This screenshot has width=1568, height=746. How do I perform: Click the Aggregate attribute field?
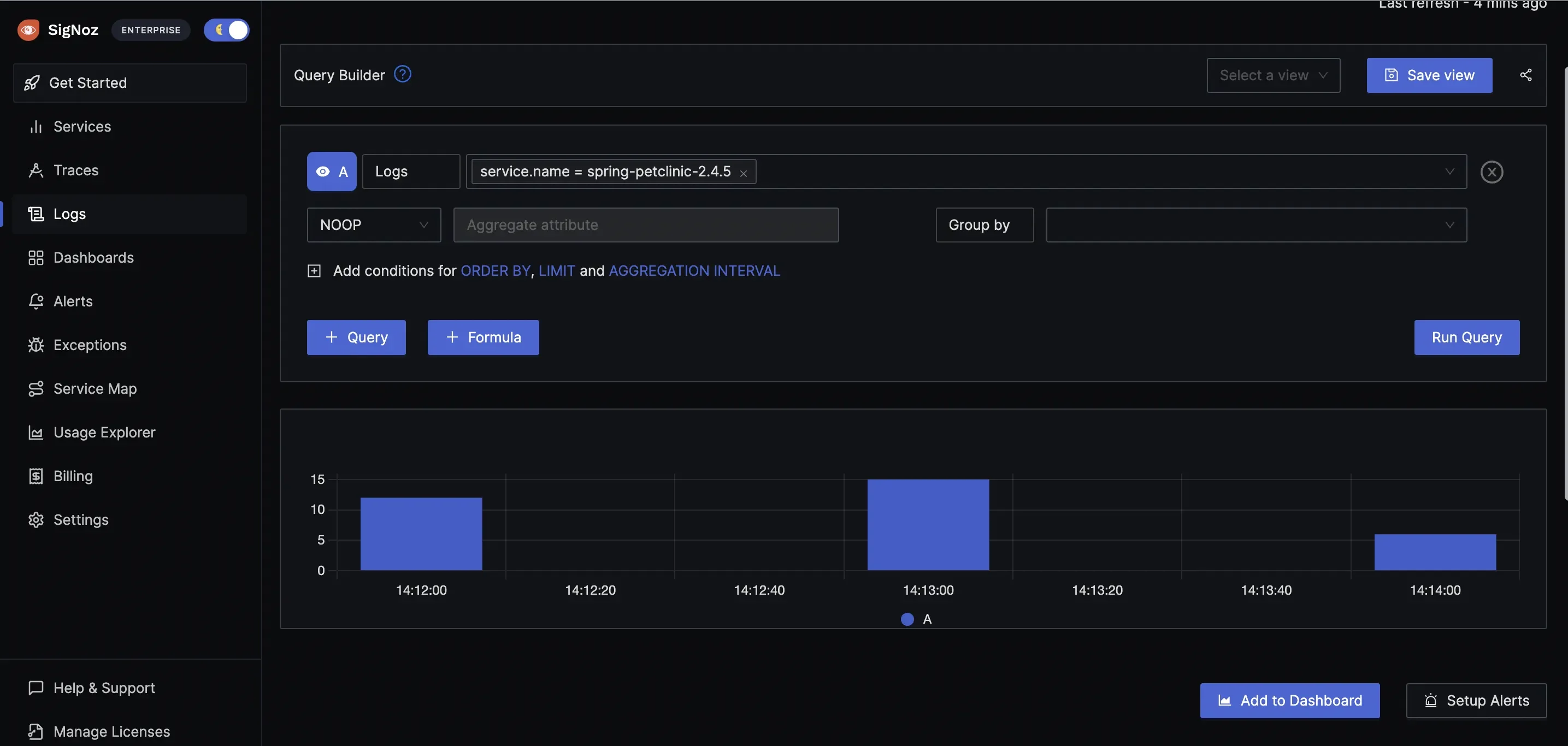pos(646,225)
